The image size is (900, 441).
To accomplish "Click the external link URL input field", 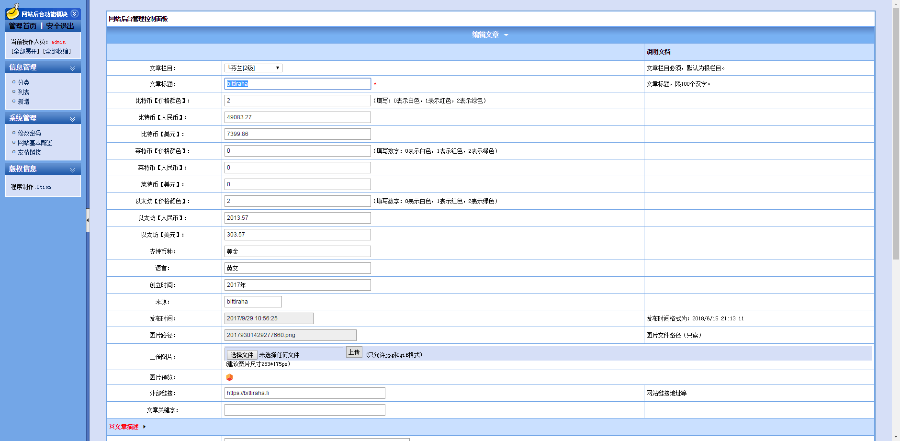I will point(304,393).
